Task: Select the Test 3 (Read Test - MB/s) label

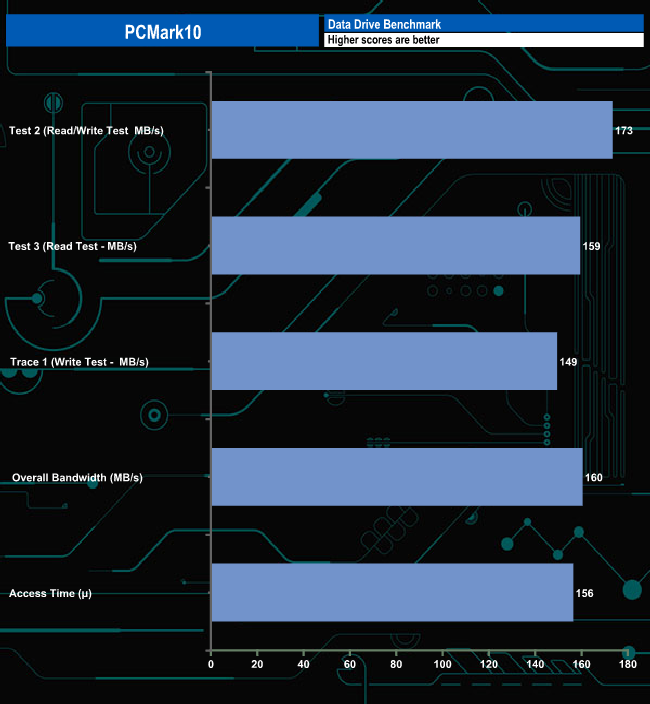Action: [x=72, y=246]
